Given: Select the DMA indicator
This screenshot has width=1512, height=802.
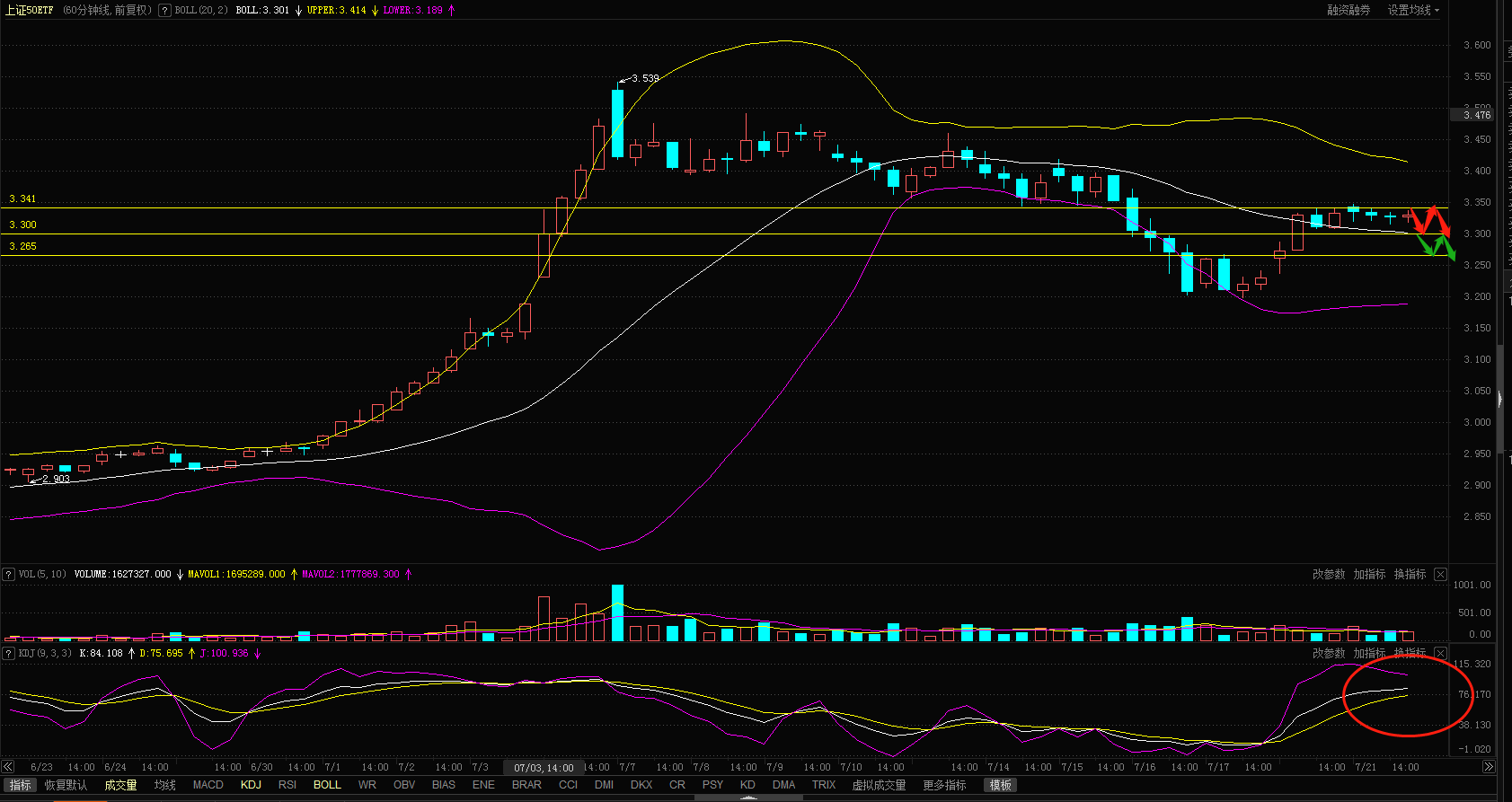Looking at the screenshot, I should tap(784, 785).
